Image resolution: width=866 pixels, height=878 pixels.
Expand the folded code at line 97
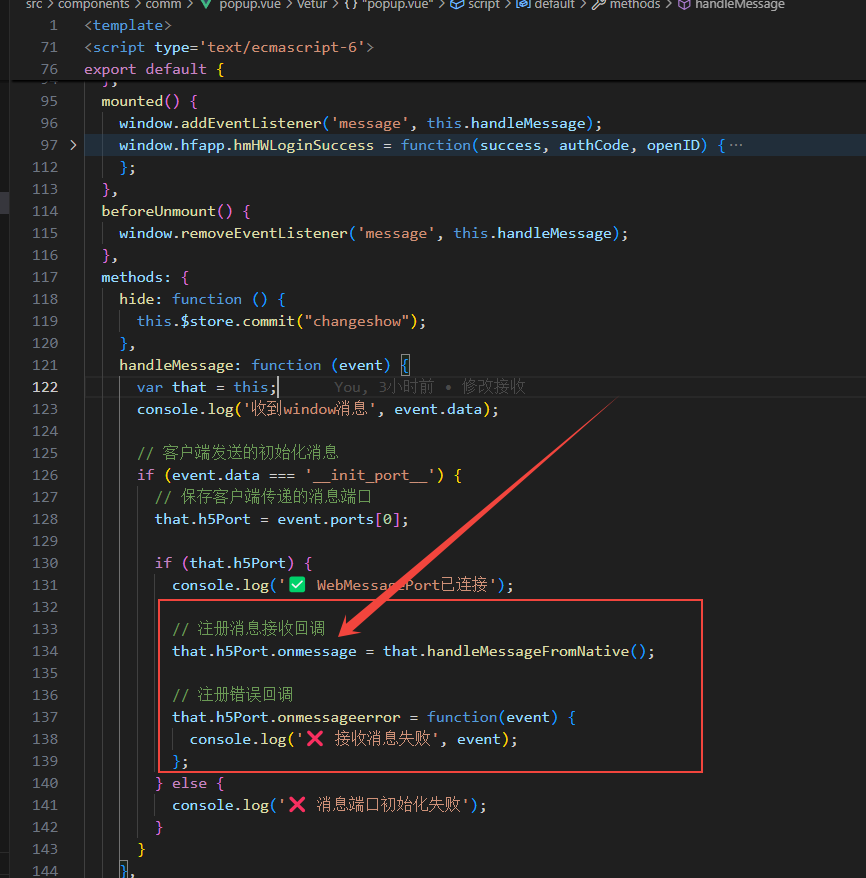pyautogui.click(x=73, y=145)
